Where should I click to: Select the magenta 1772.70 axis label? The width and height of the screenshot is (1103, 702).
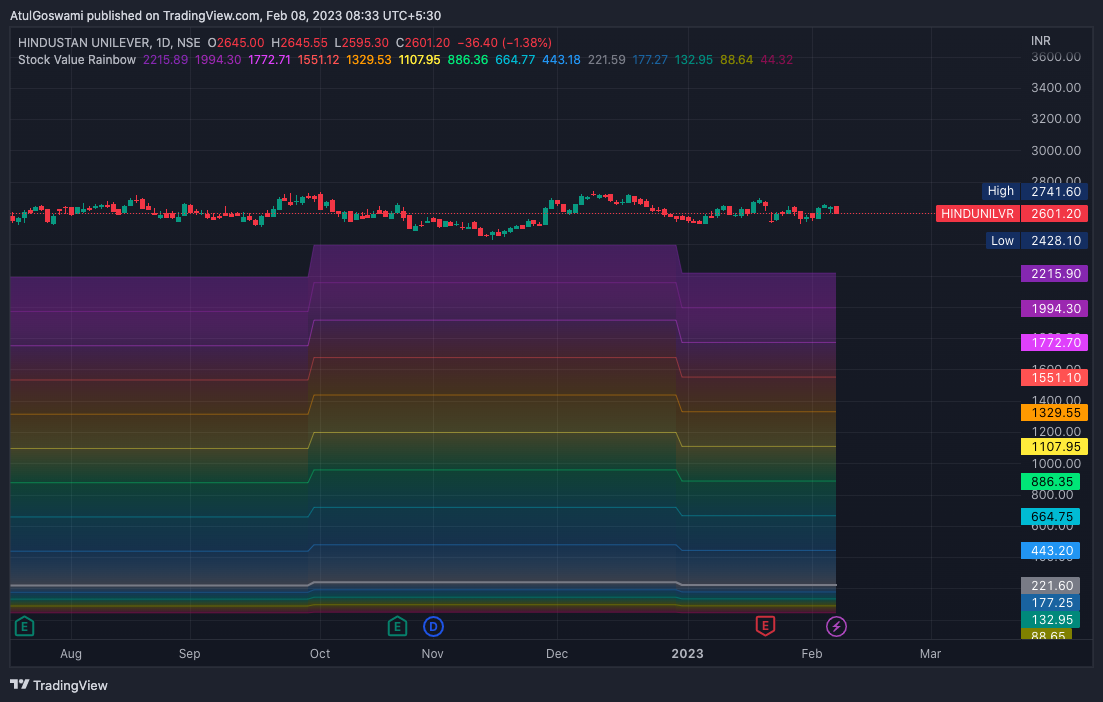(x=1054, y=343)
